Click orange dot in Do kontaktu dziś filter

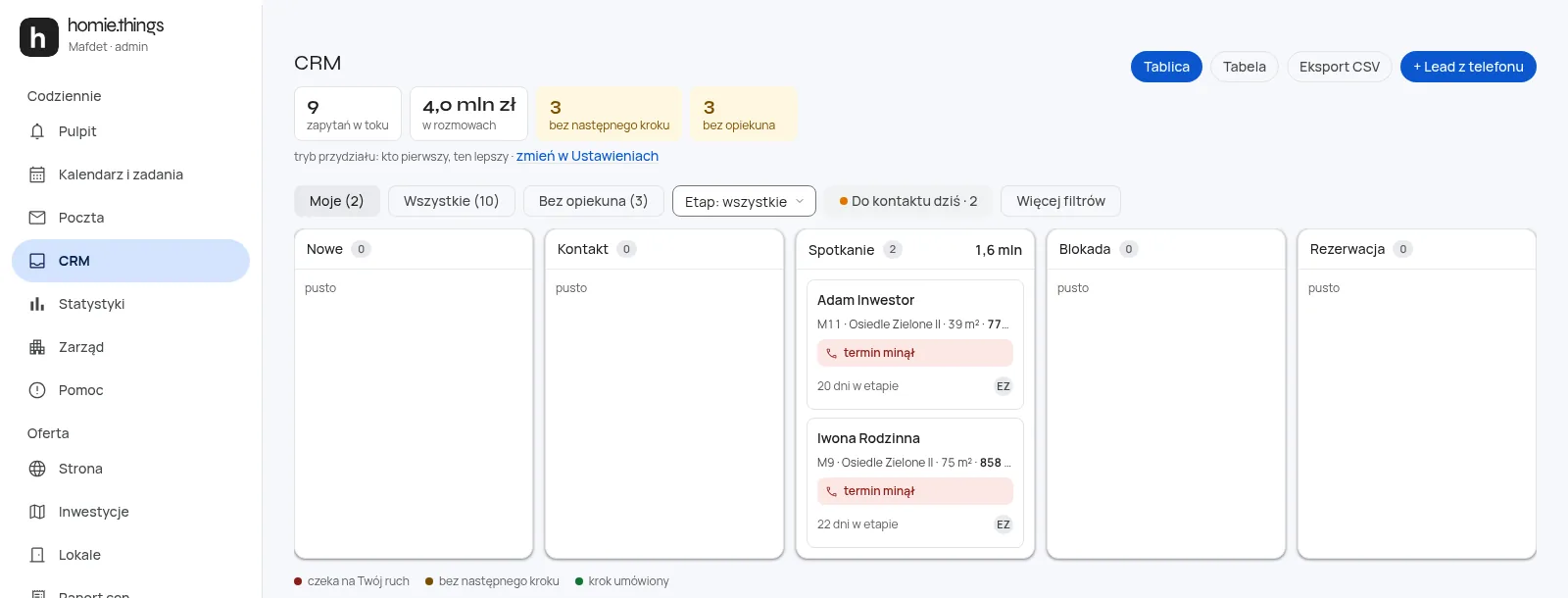844,201
